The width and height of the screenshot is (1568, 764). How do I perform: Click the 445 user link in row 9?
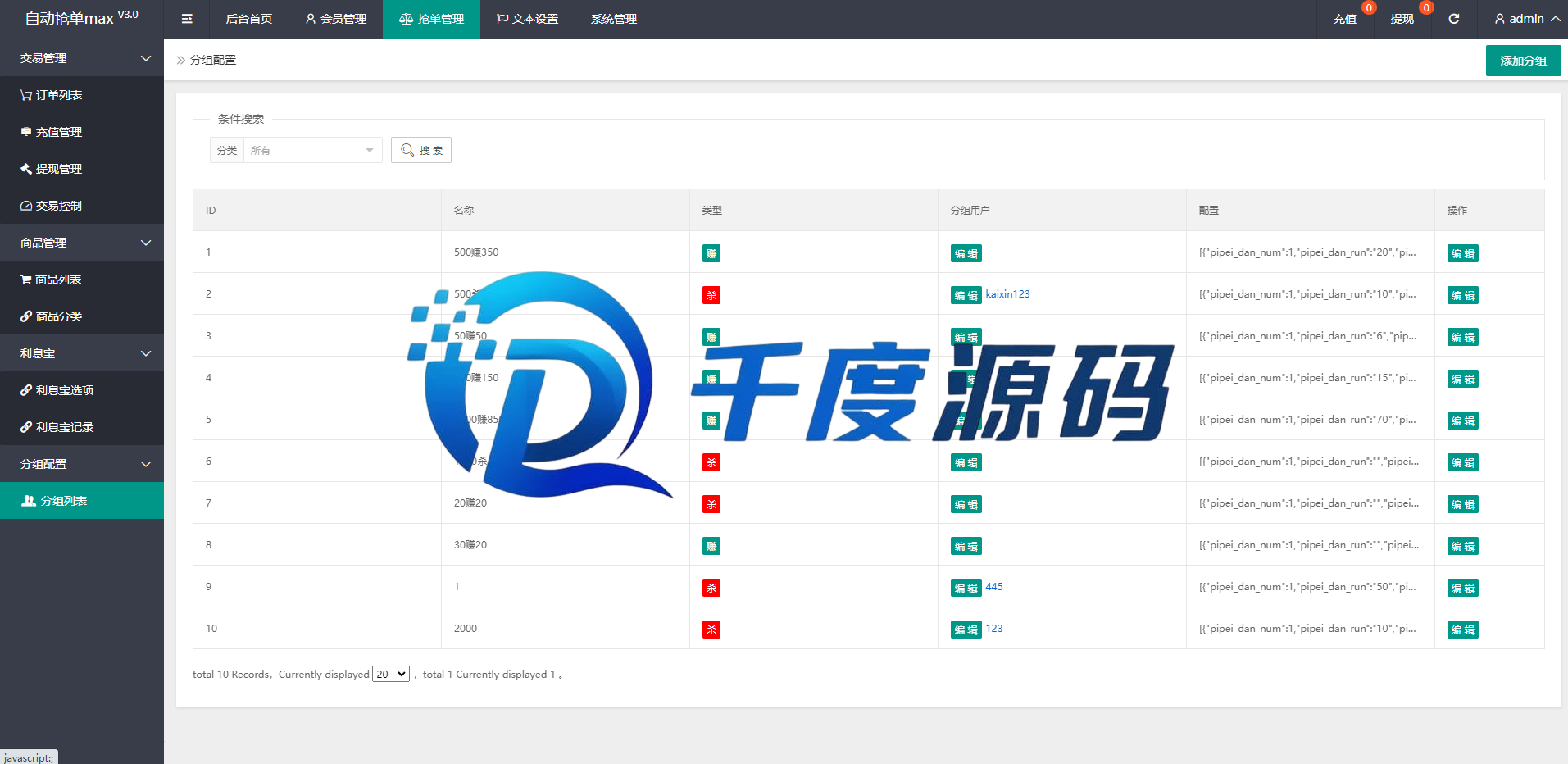pos(994,587)
